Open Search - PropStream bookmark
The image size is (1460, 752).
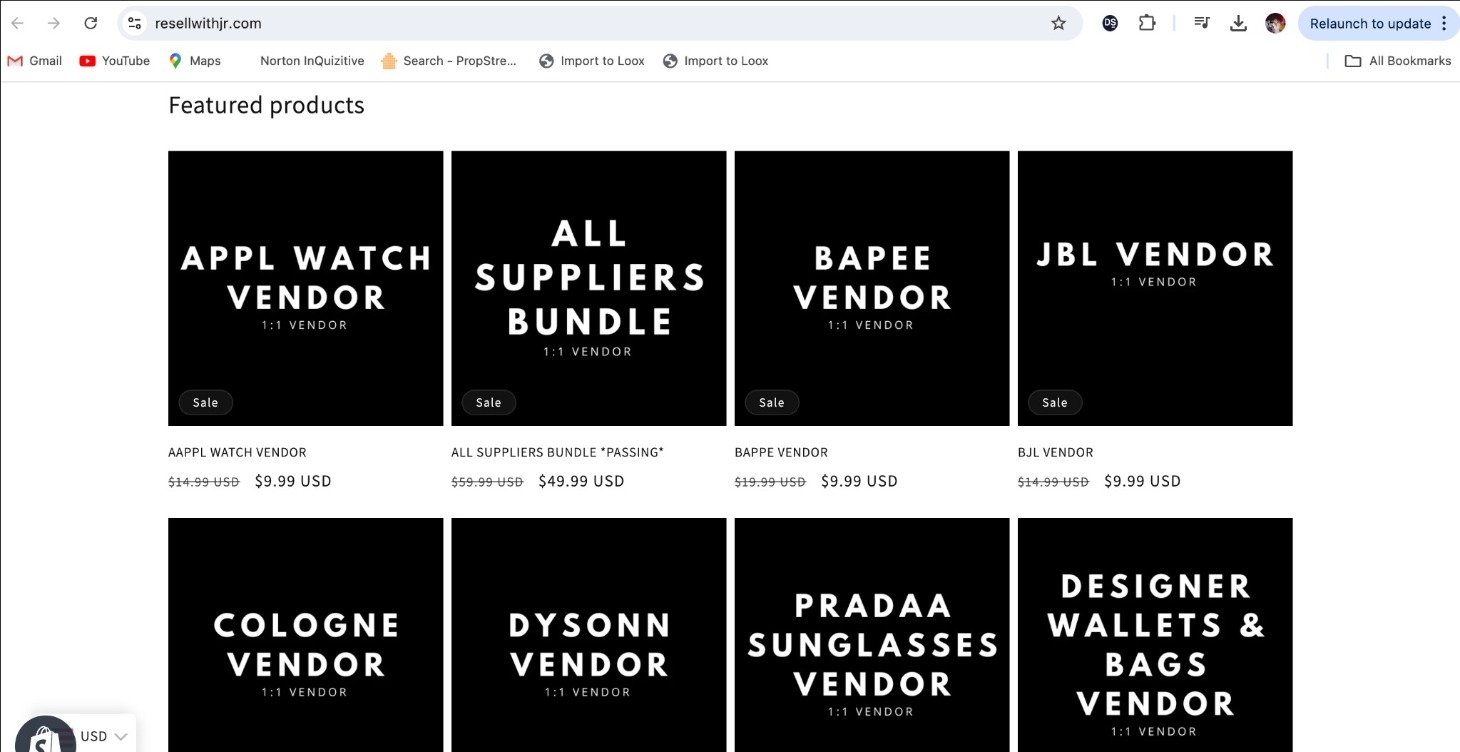click(x=449, y=61)
